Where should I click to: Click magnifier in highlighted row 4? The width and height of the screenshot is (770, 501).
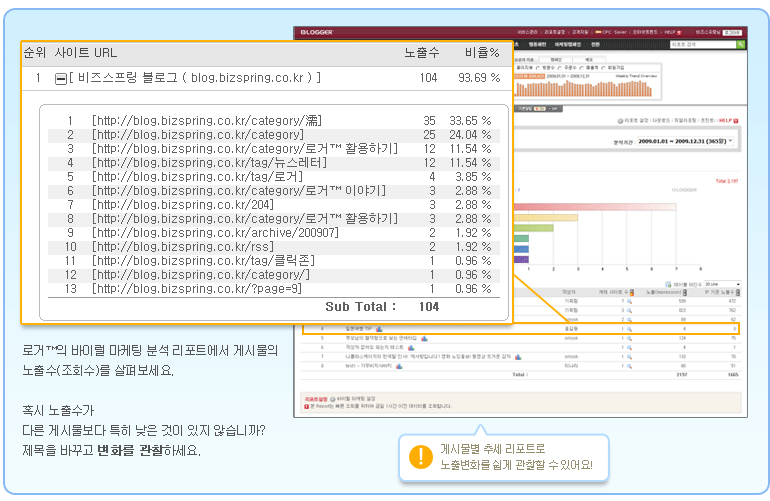tap(630, 329)
